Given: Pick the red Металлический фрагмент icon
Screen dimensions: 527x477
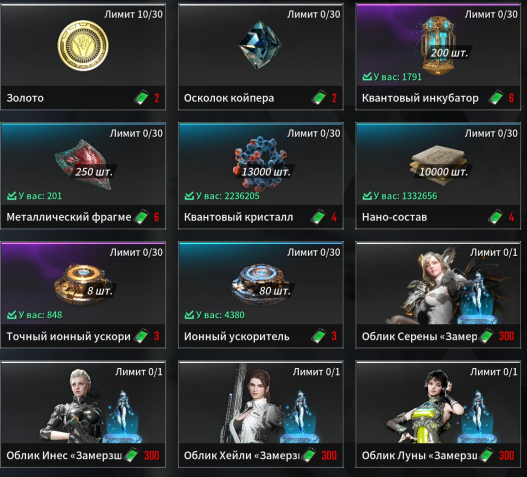Looking at the screenshot, I should [x=83, y=164].
